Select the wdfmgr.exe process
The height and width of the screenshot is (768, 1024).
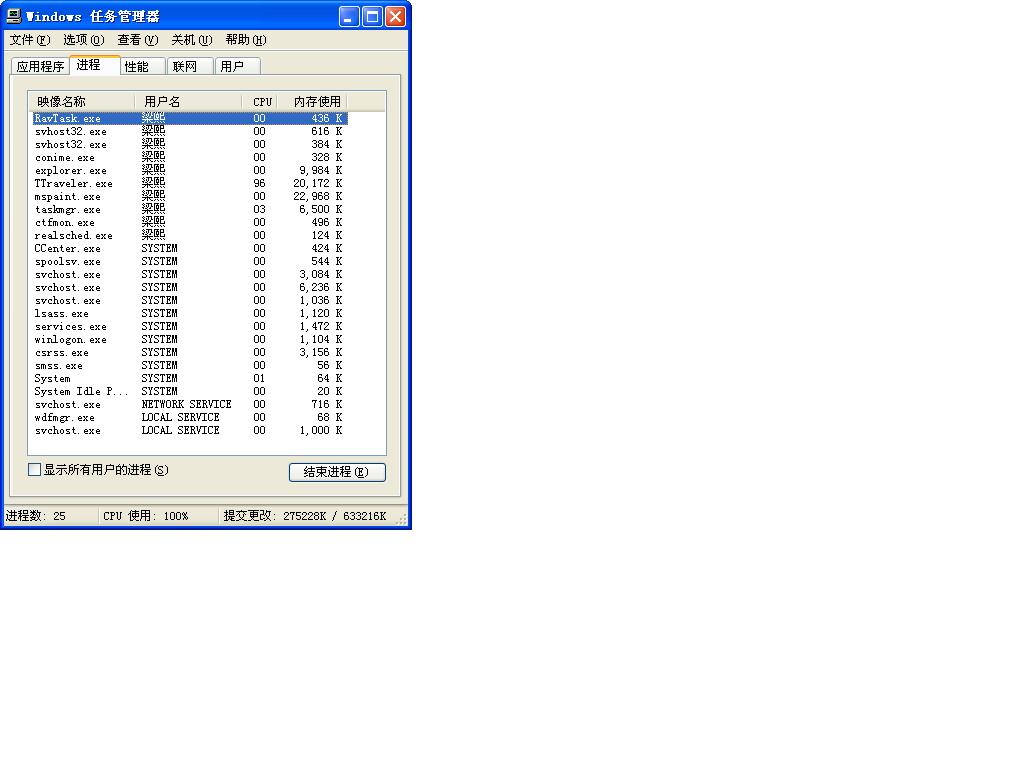point(189,417)
